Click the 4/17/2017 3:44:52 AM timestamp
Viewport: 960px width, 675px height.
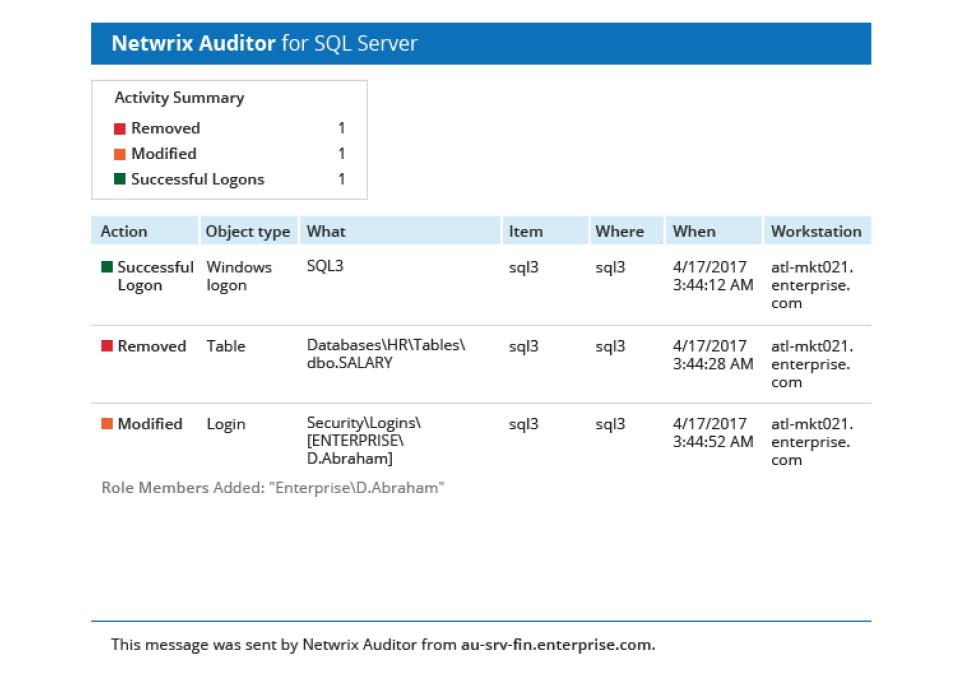pos(713,433)
